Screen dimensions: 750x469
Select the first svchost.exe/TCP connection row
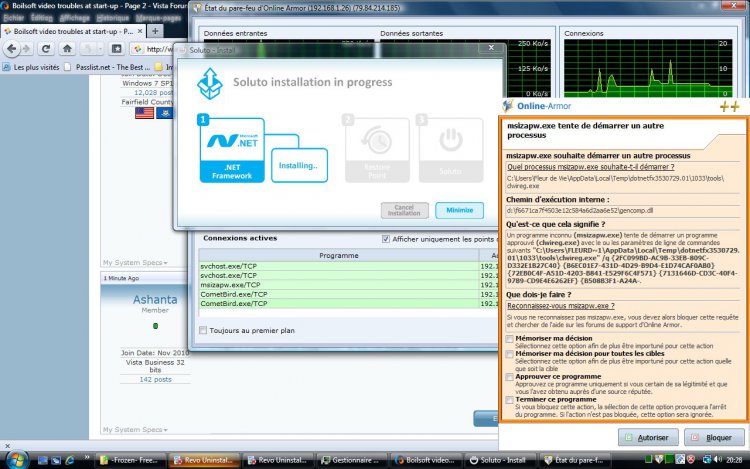pos(348,266)
